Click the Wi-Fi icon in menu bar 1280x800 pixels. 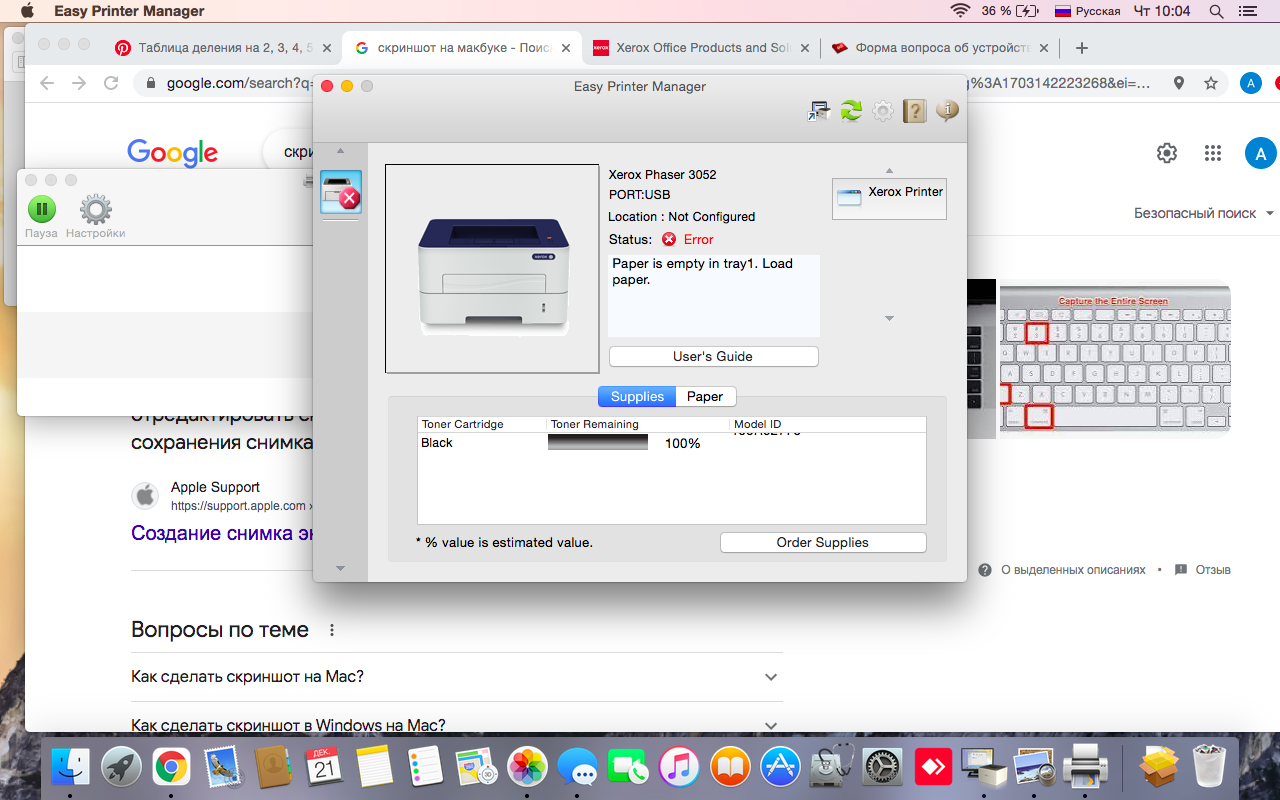click(x=961, y=11)
